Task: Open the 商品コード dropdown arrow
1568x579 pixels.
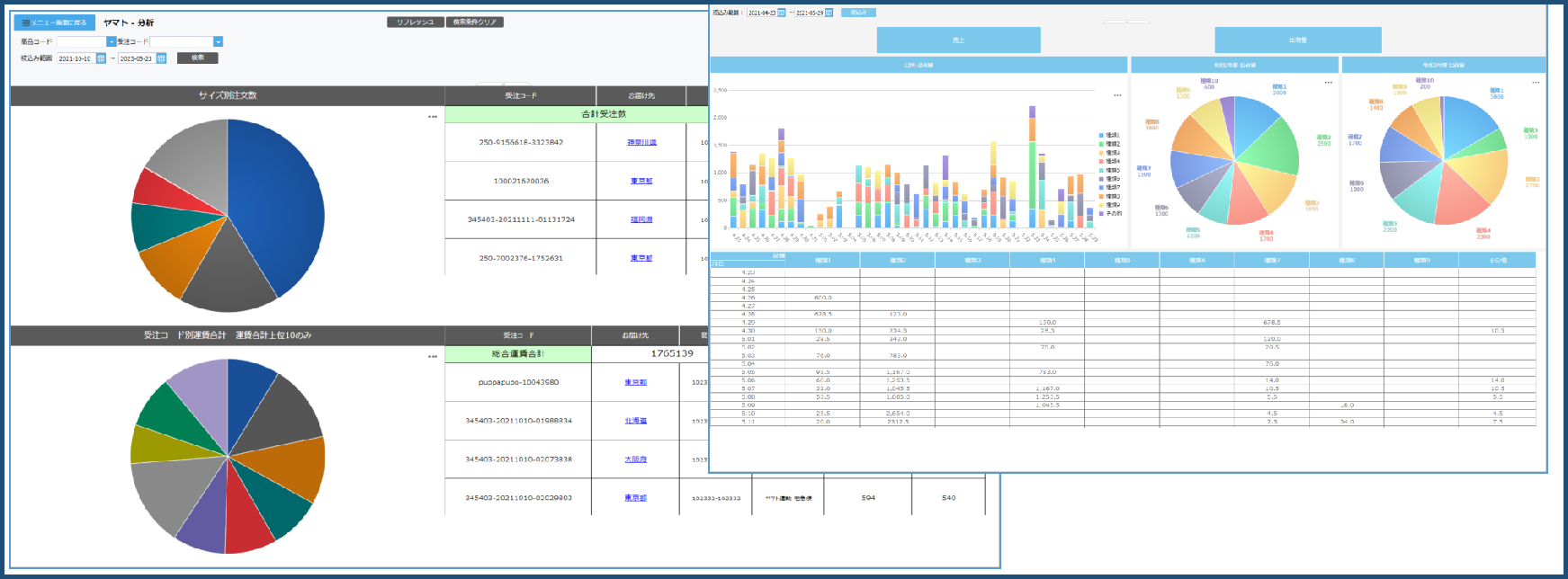Action: point(112,41)
